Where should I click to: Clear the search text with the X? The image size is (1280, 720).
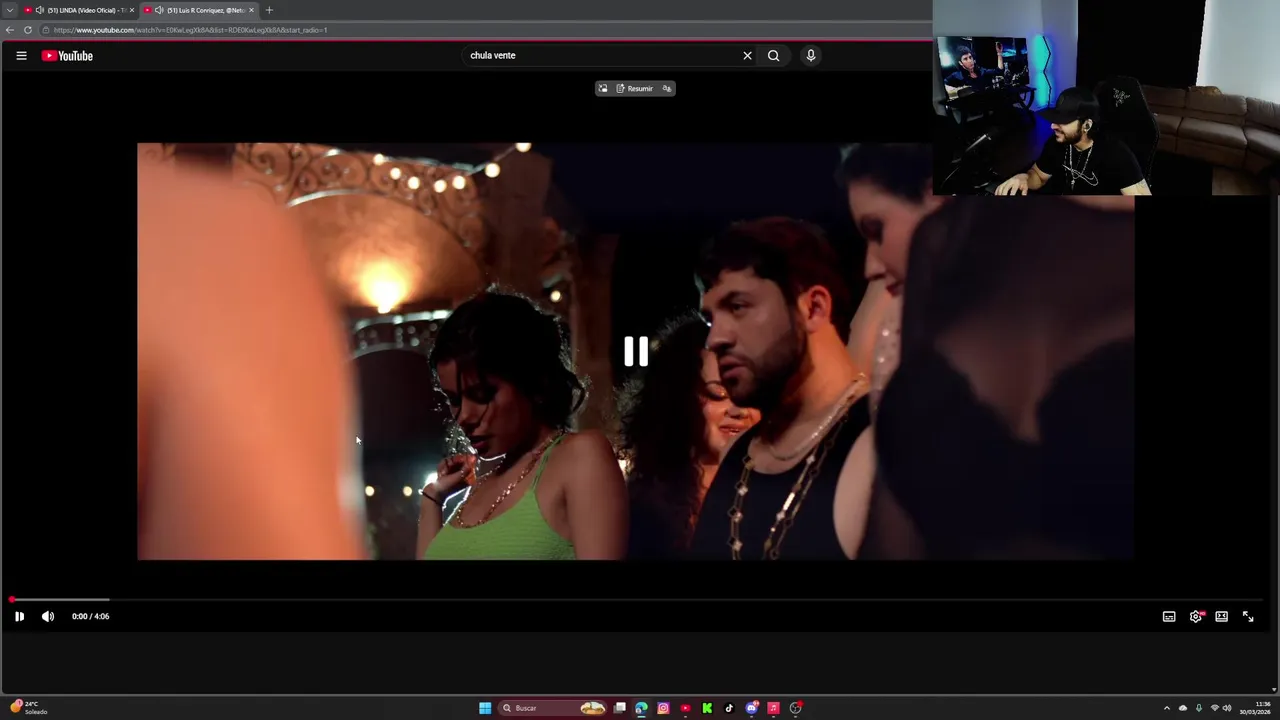[747, 56]
